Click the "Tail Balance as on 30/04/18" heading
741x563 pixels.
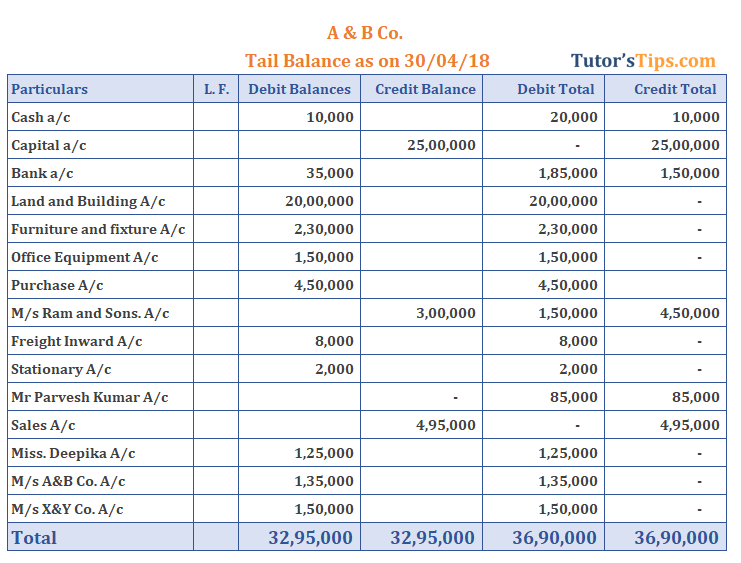coord(367,61)
